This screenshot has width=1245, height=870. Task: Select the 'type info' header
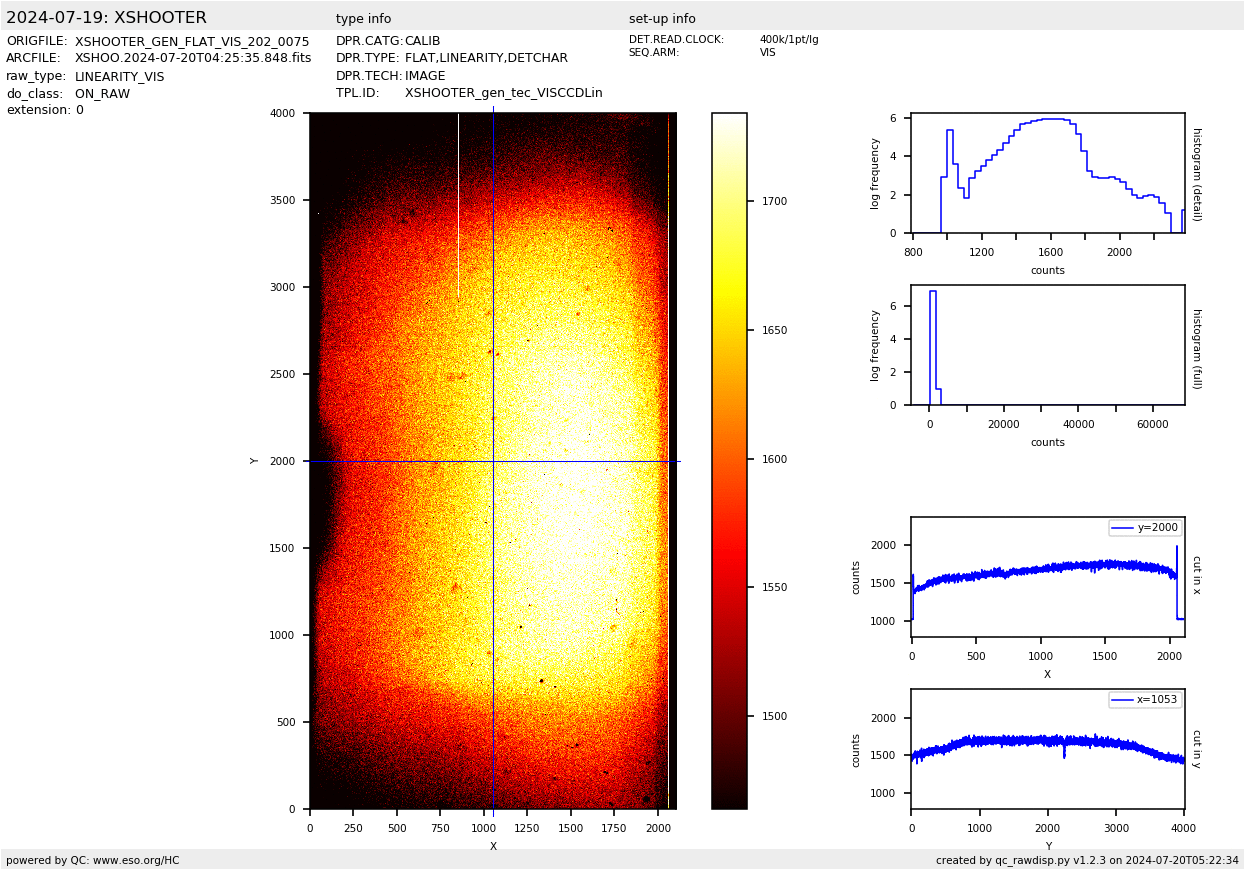(x=363, y=19)
